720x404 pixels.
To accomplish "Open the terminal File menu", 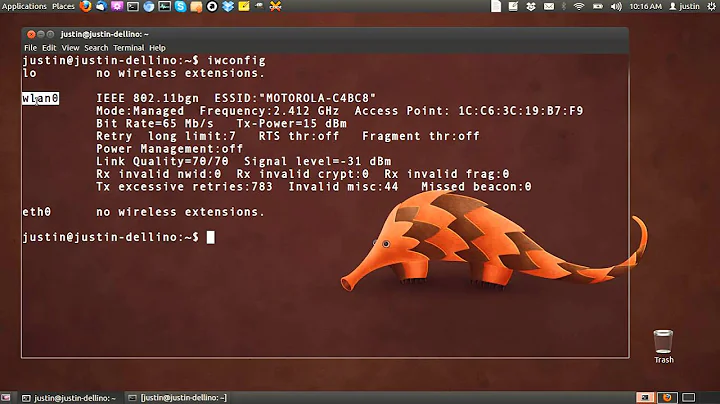I will pos(30,48).
